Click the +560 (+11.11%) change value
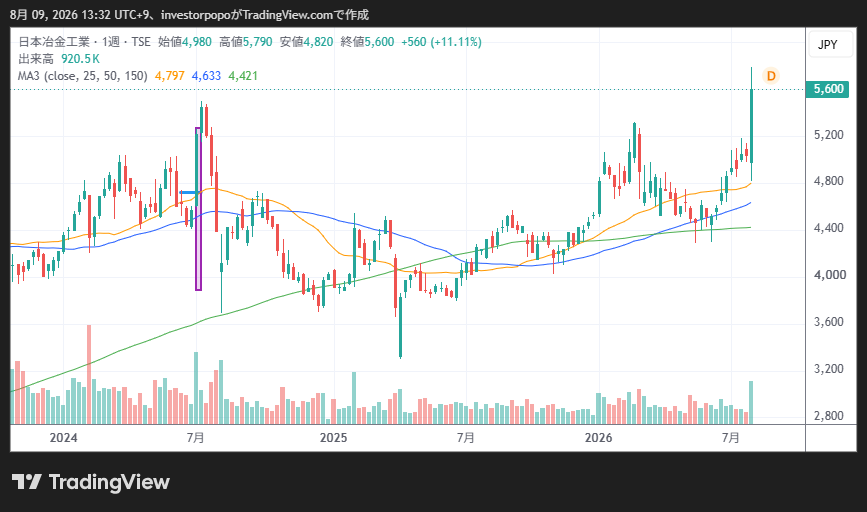 coord(441,42)
